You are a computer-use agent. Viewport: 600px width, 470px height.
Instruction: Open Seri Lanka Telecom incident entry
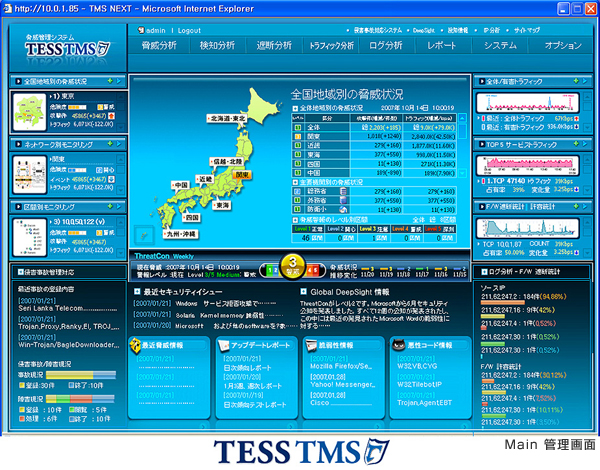(x=67, y=308)
